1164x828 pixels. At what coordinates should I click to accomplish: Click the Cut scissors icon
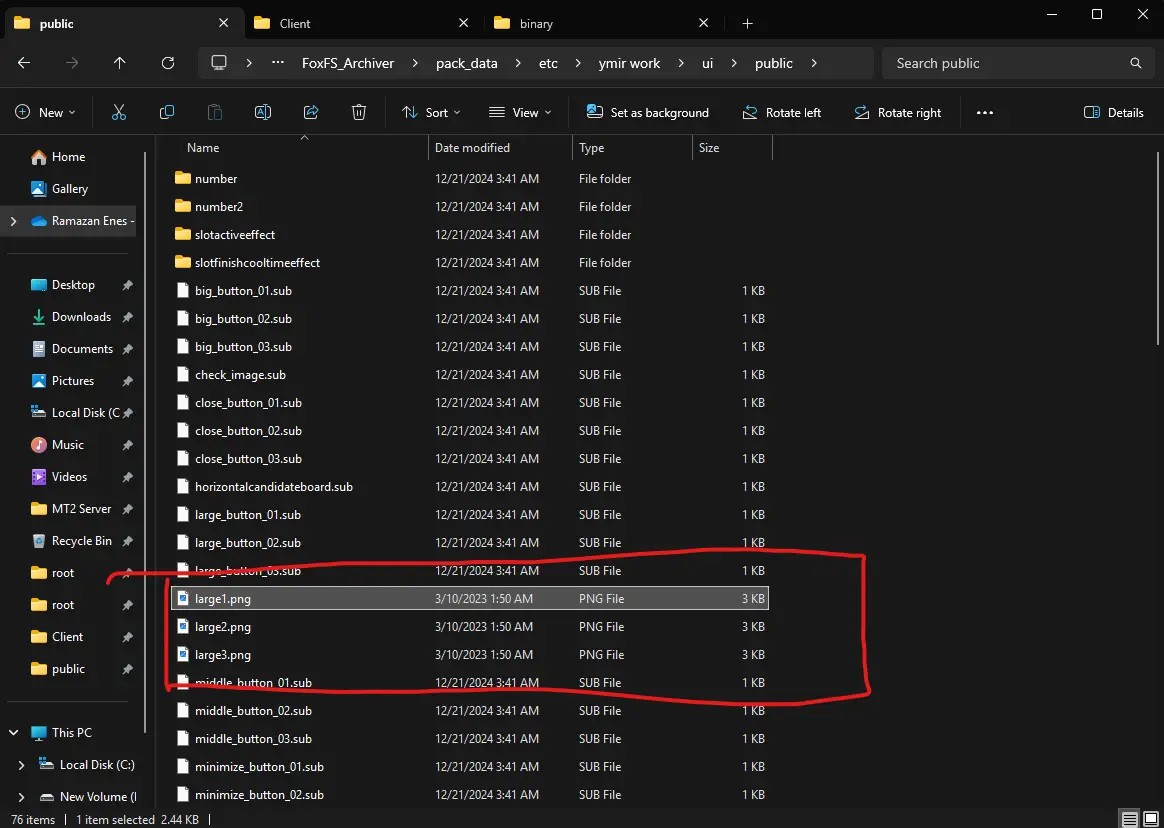(119, 112)
